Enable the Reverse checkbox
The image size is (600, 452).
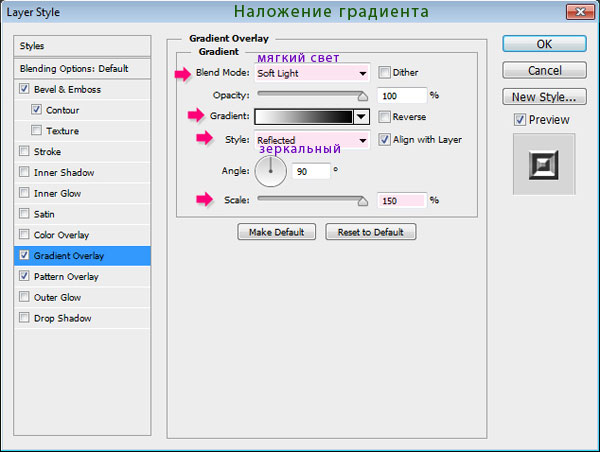click(384, 117)
